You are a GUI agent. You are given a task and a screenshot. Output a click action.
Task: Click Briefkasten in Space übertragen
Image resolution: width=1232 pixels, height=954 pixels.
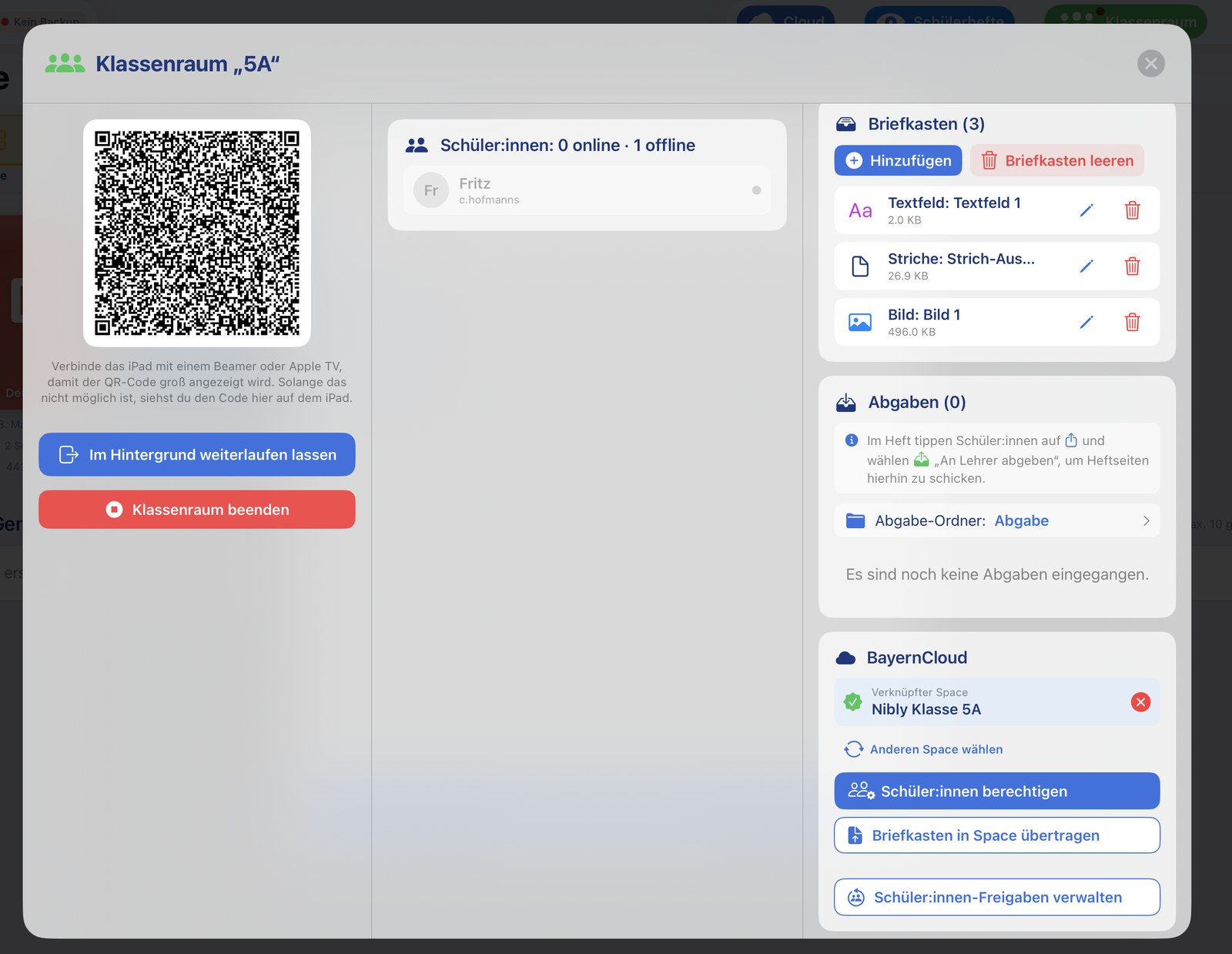coord(996,835)
